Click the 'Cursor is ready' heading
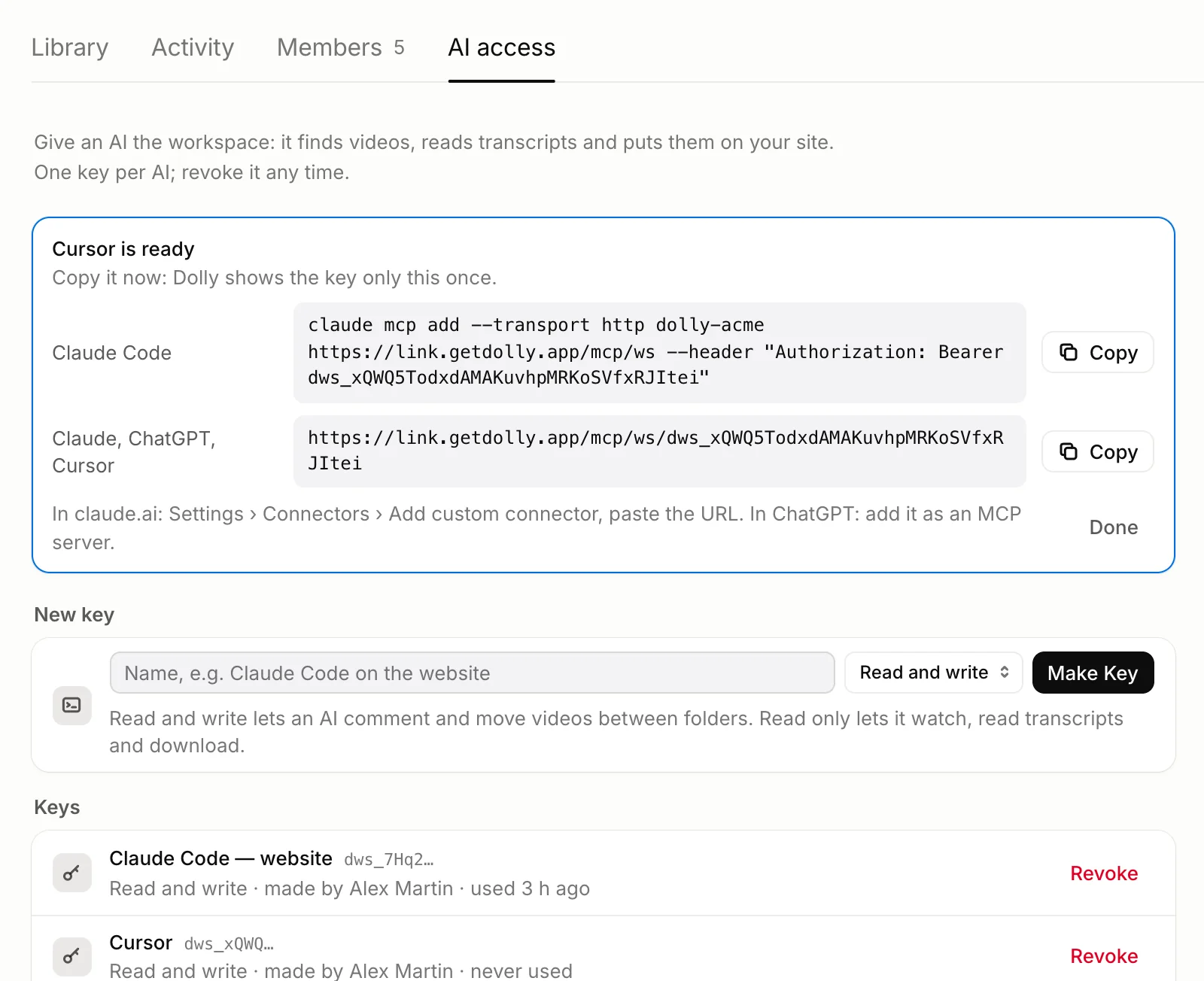The width and height of the screenshot is (1204, 981). point(123,249)
